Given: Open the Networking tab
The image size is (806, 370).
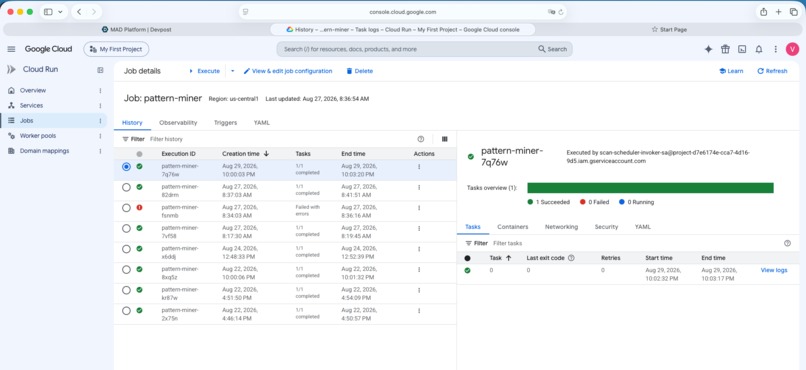Looking at the screenshot, I should [561, 227].
